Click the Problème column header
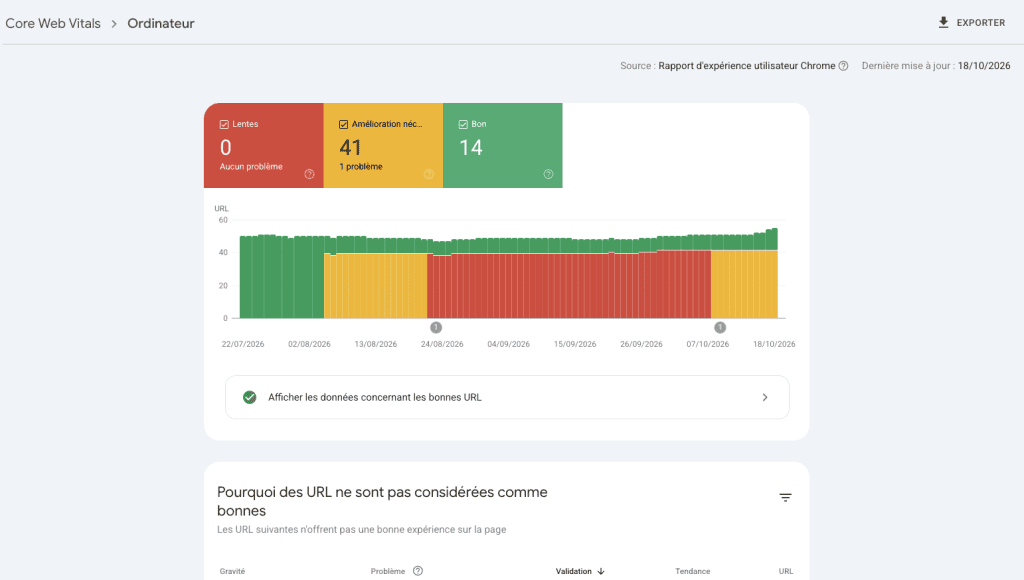Image resolution: width=1024 pixels, height=580 pixels. click(388, 572)
